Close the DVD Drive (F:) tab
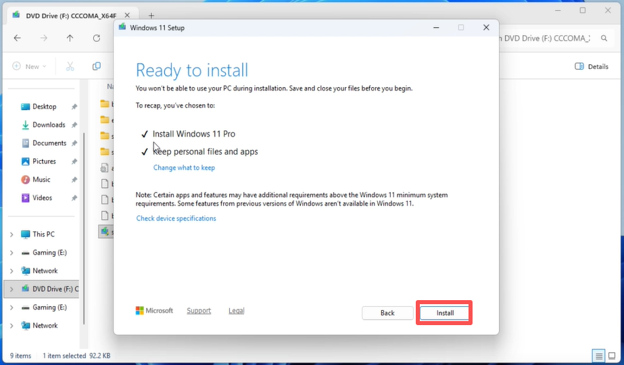Viewport: 624px width, 365px height. (x=127, y=15)
